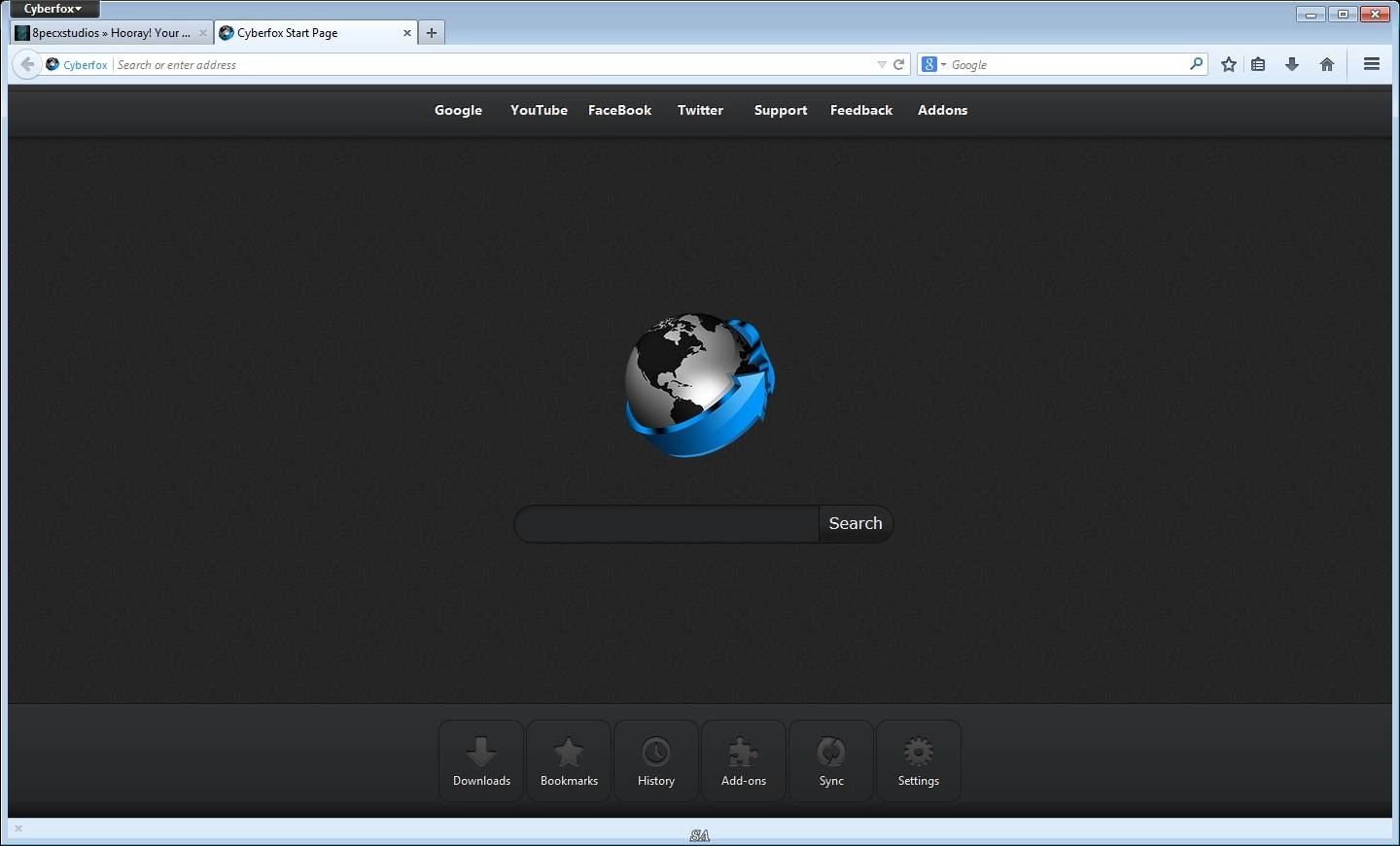Click the Google toolbar search box
This screenshot has width=1400, height=846.
[1067, 65]
